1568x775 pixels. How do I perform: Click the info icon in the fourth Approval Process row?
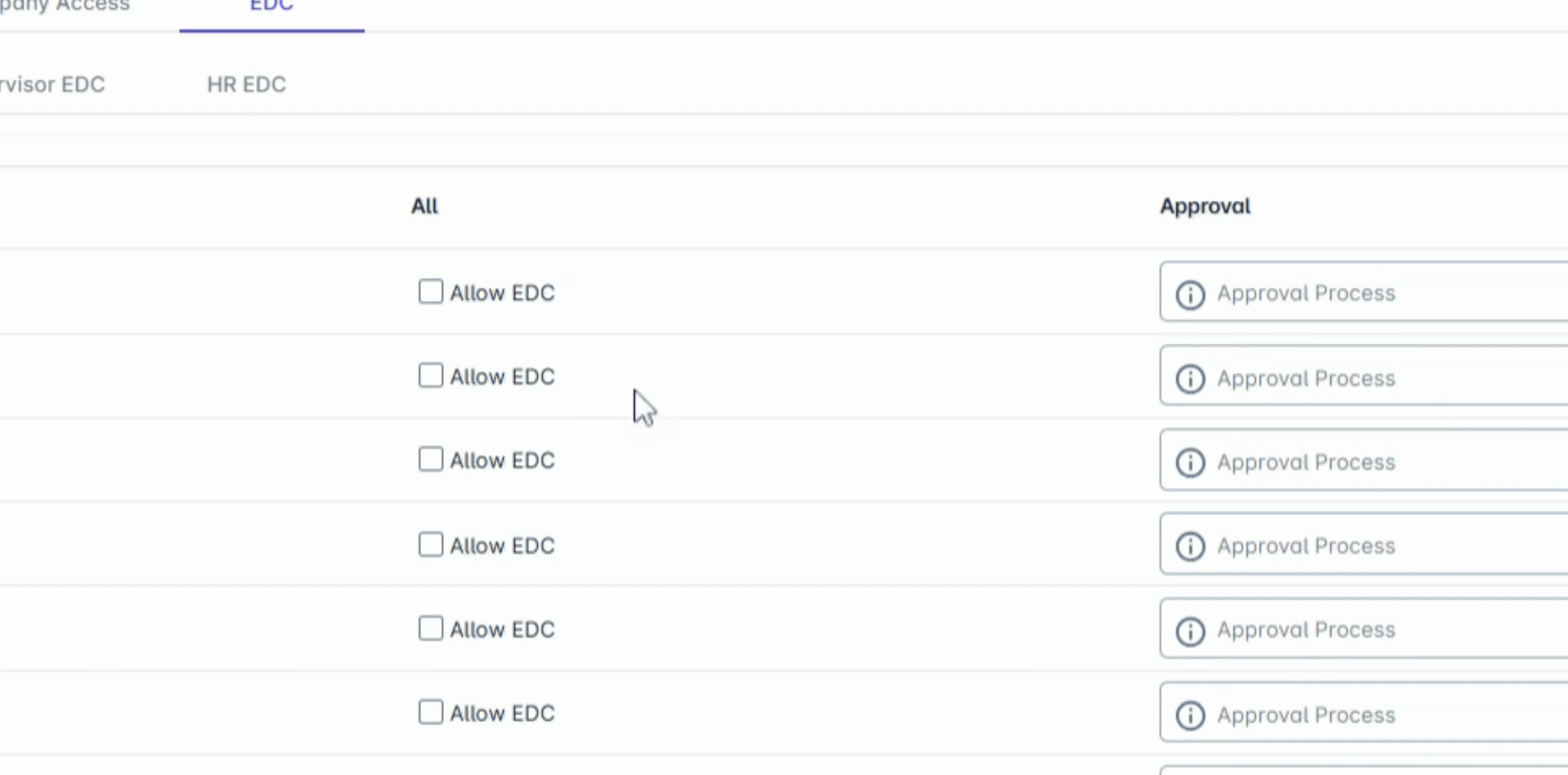point(1190,546)
